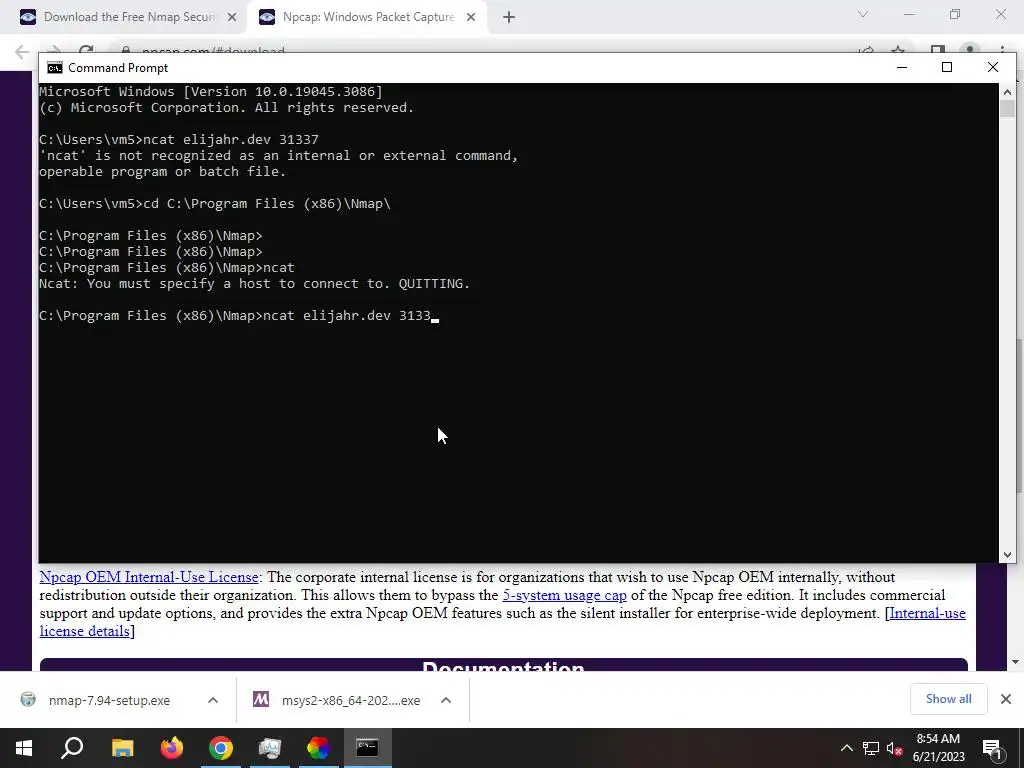Maximize the Command Prompt window

(947, 67)
